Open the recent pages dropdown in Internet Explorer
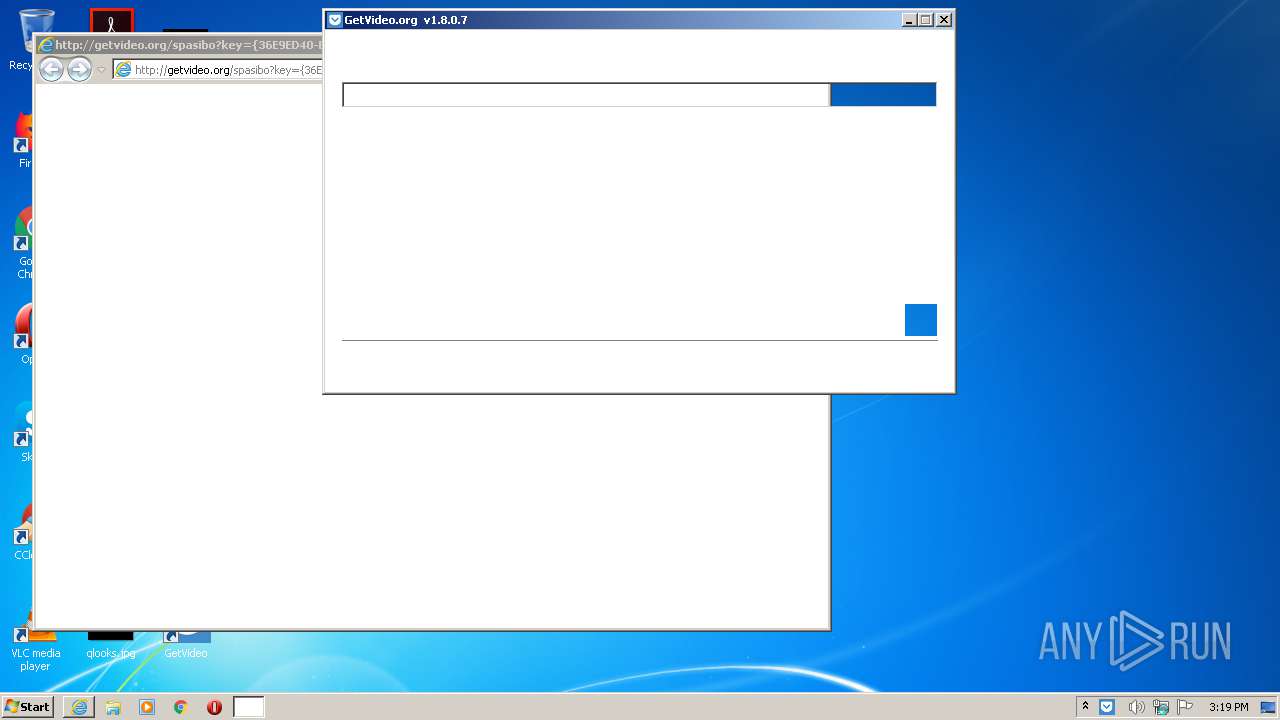Viewport: 1280px width, 720px height. click(101, 70)
